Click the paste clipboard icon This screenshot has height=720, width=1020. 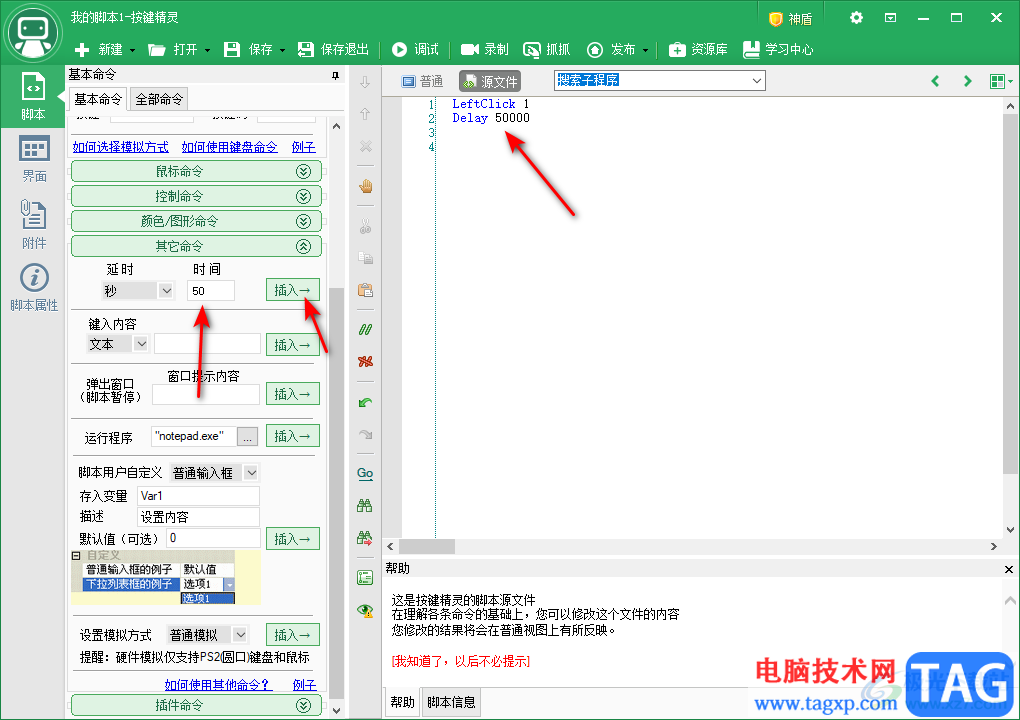[366, 289]
